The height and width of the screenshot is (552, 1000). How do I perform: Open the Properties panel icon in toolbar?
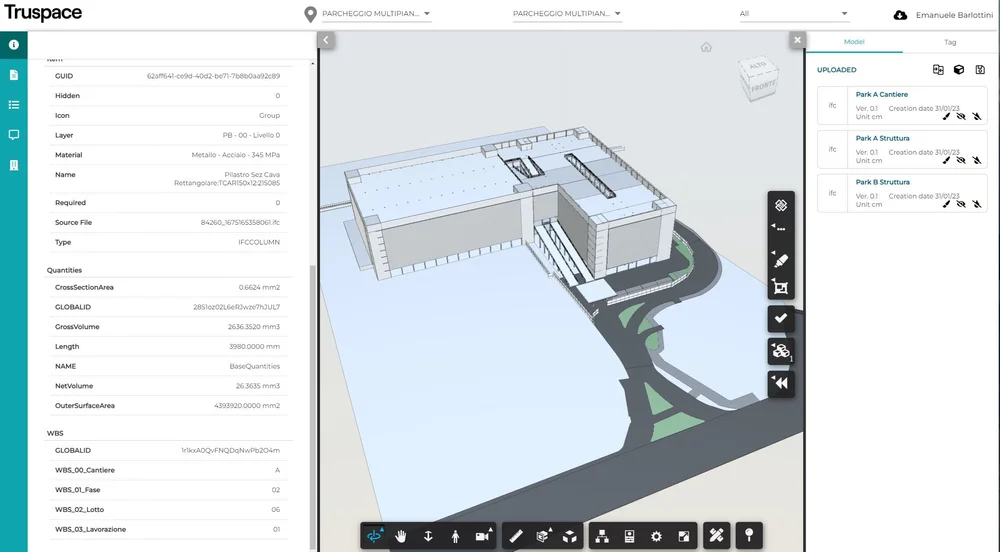(629, 536)
